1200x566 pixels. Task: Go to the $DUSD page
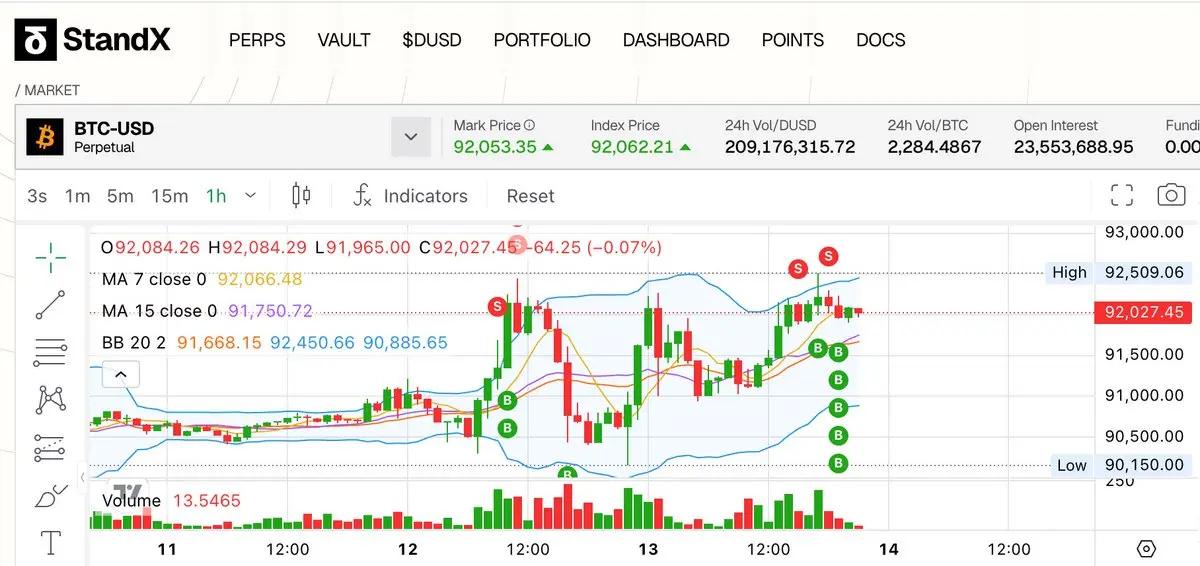click(432, 40)
